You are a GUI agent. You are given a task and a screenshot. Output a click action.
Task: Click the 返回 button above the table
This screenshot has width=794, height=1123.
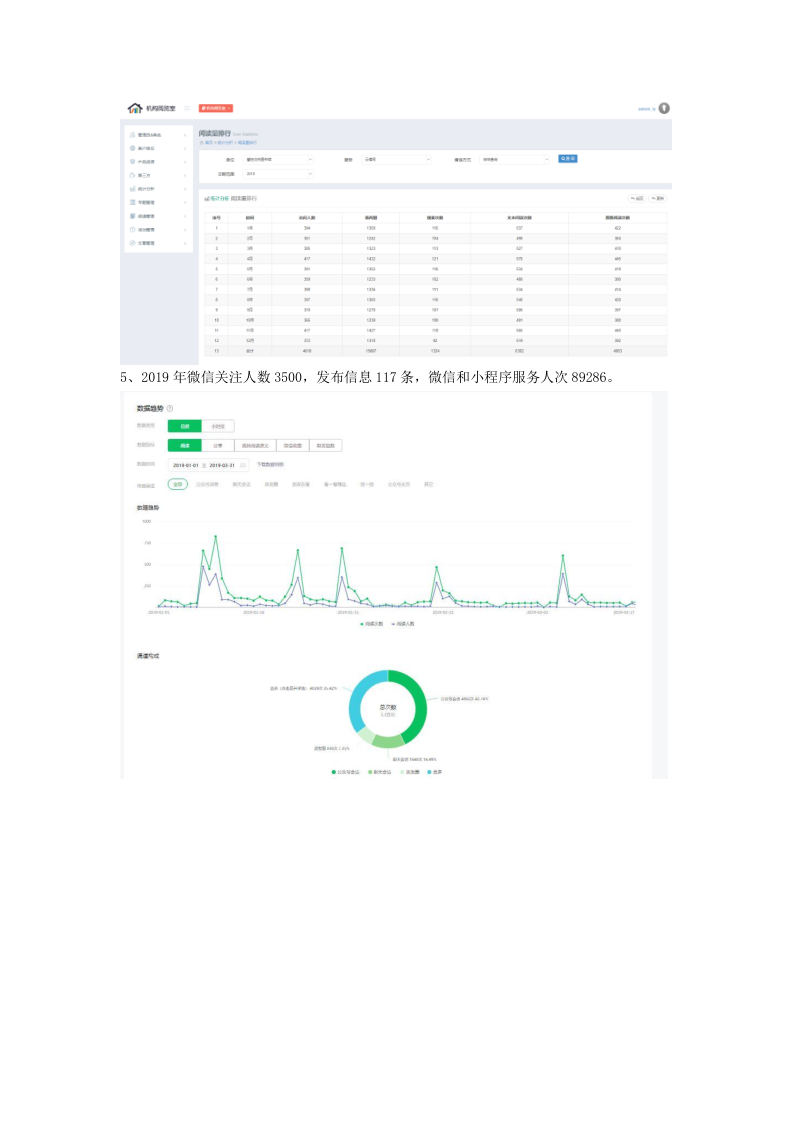[x=636, y=198]
